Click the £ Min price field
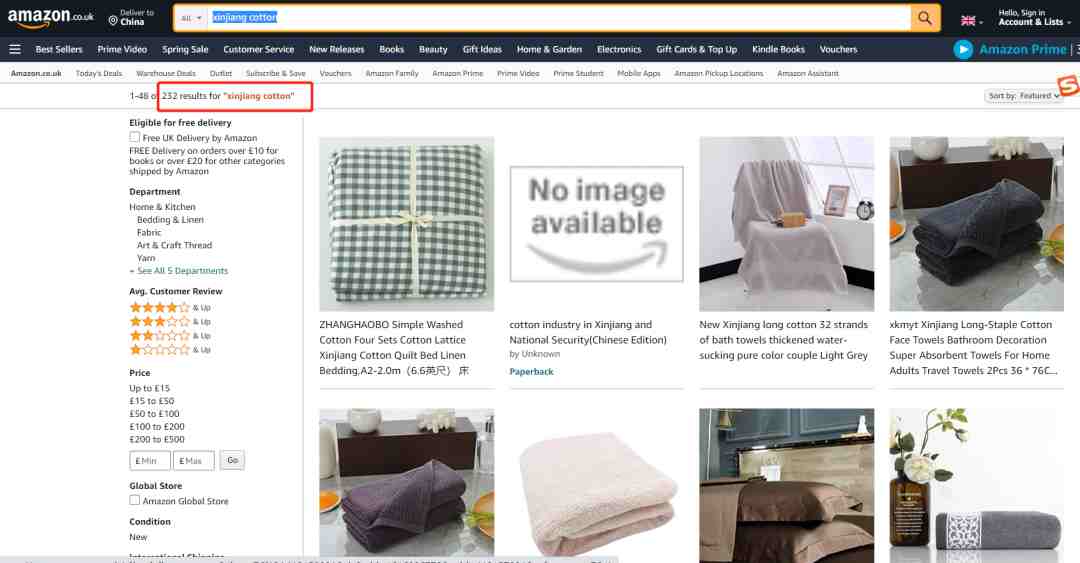Viewport: 1080px width, 563px height. click(149, 460)
